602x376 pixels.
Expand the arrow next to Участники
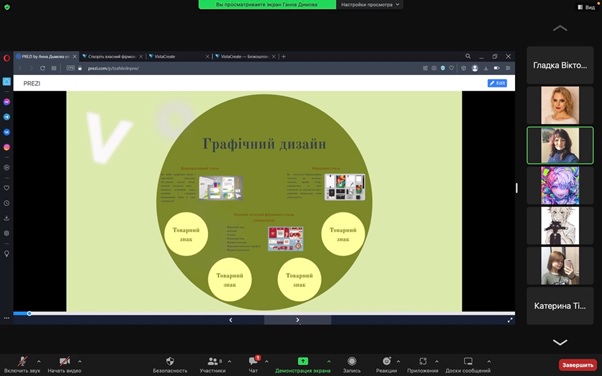click(x=229, y=361)
